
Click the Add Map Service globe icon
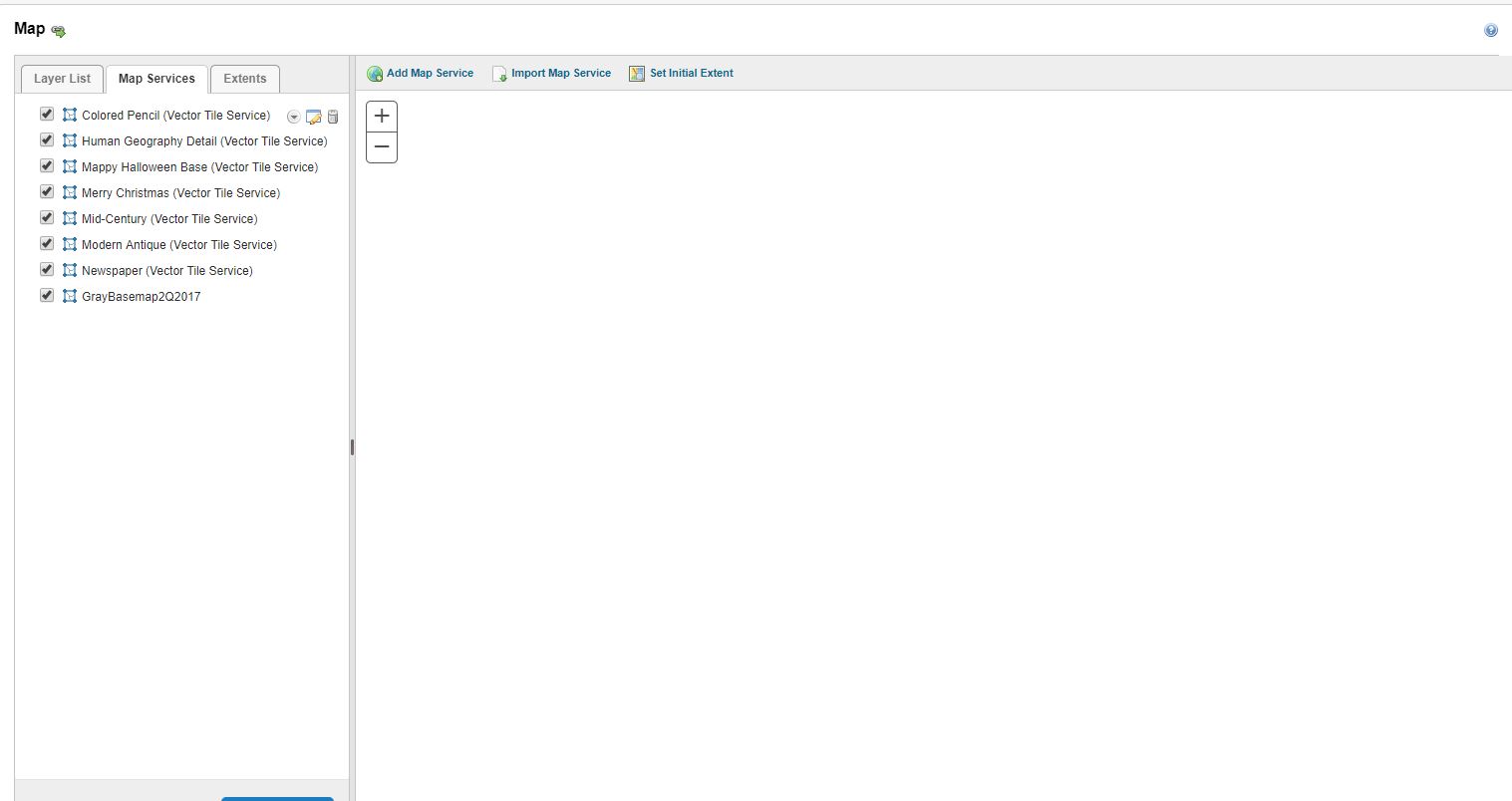point(375,74)
